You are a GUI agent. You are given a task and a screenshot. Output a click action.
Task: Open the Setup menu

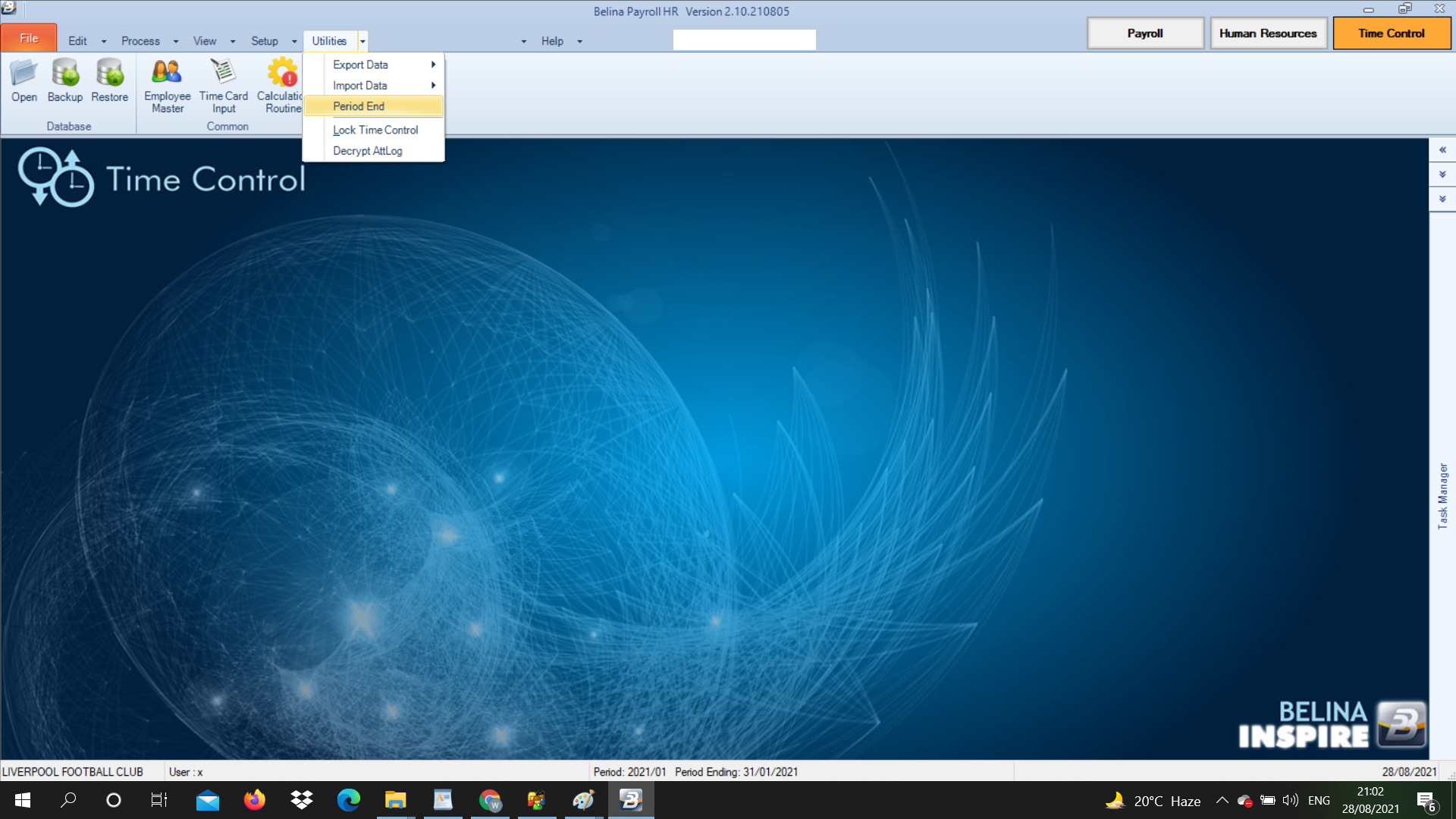265,41
